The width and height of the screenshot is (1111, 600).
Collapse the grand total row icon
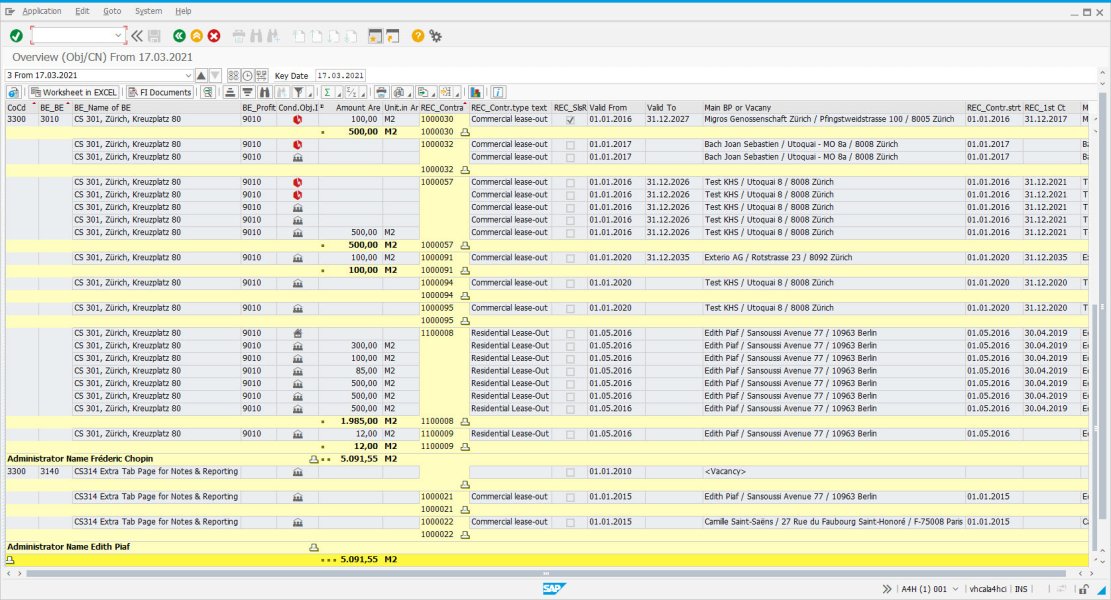coord(10,560)
